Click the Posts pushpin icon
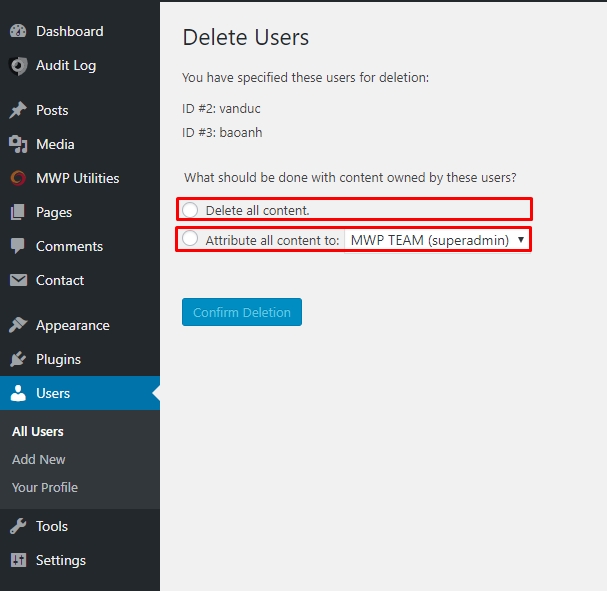The width and height of the screenshot is (607, 591). tap(18, 110)
